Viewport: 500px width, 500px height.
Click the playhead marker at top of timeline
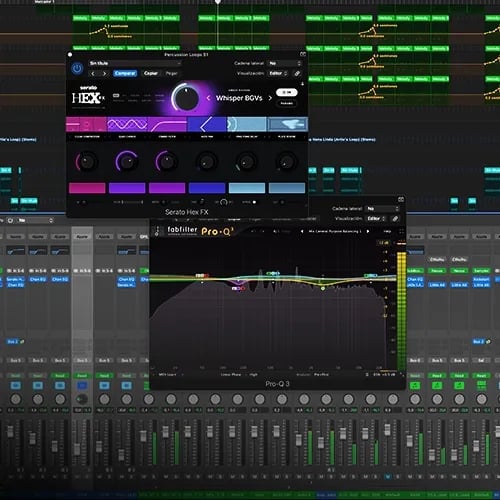pyautogui.click(x=218, y=2)
